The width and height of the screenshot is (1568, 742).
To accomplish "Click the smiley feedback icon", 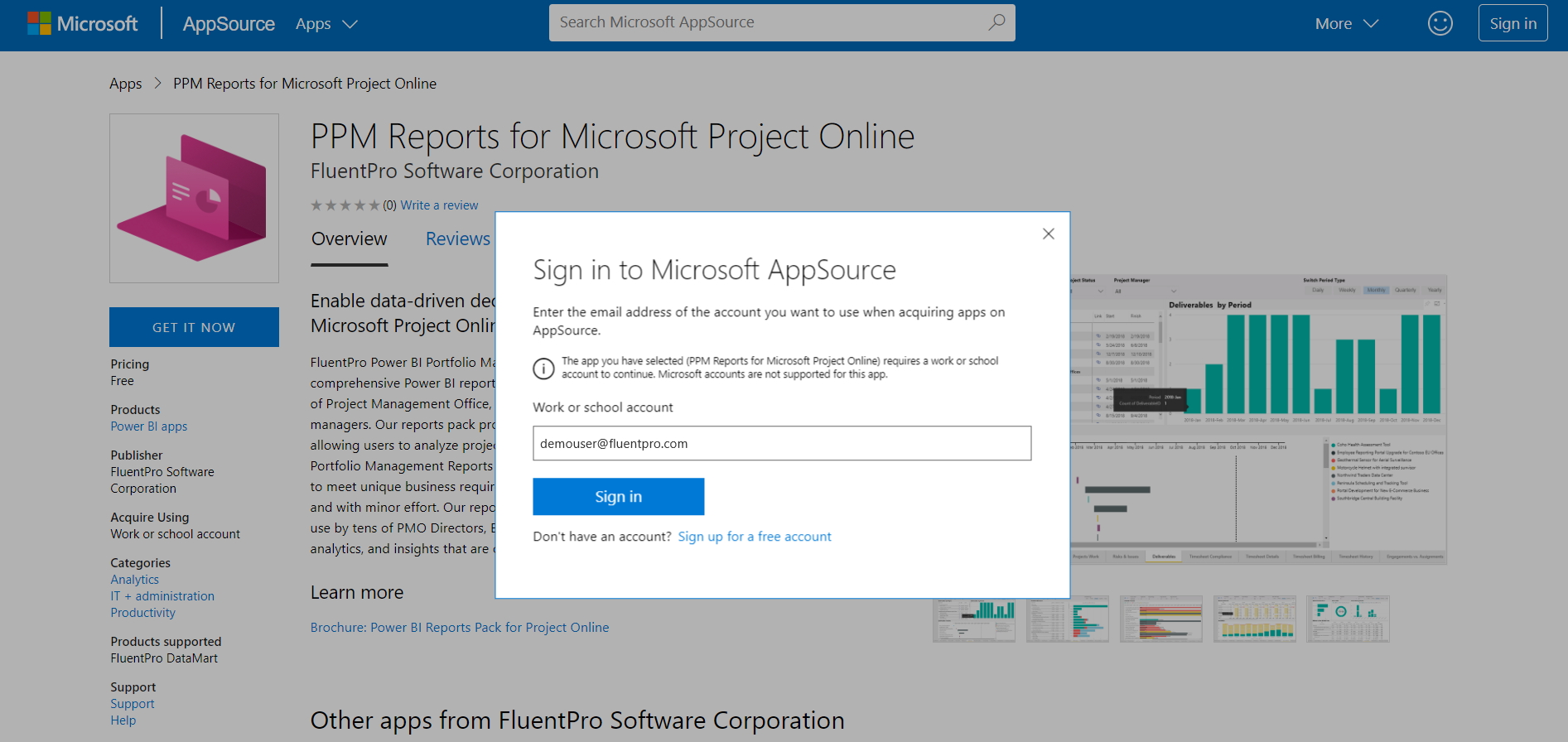I will pyautogui.click(x=1440, y=23).
